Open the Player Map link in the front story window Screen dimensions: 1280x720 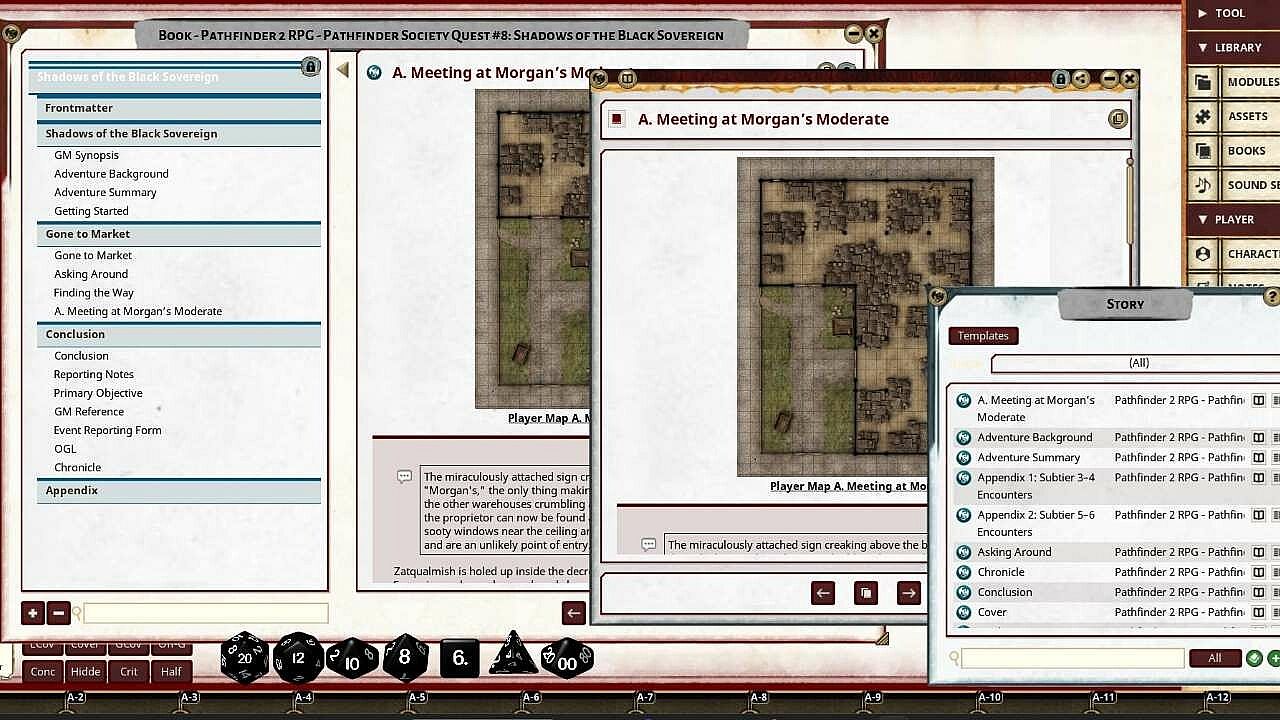click(x=849, y=486)
